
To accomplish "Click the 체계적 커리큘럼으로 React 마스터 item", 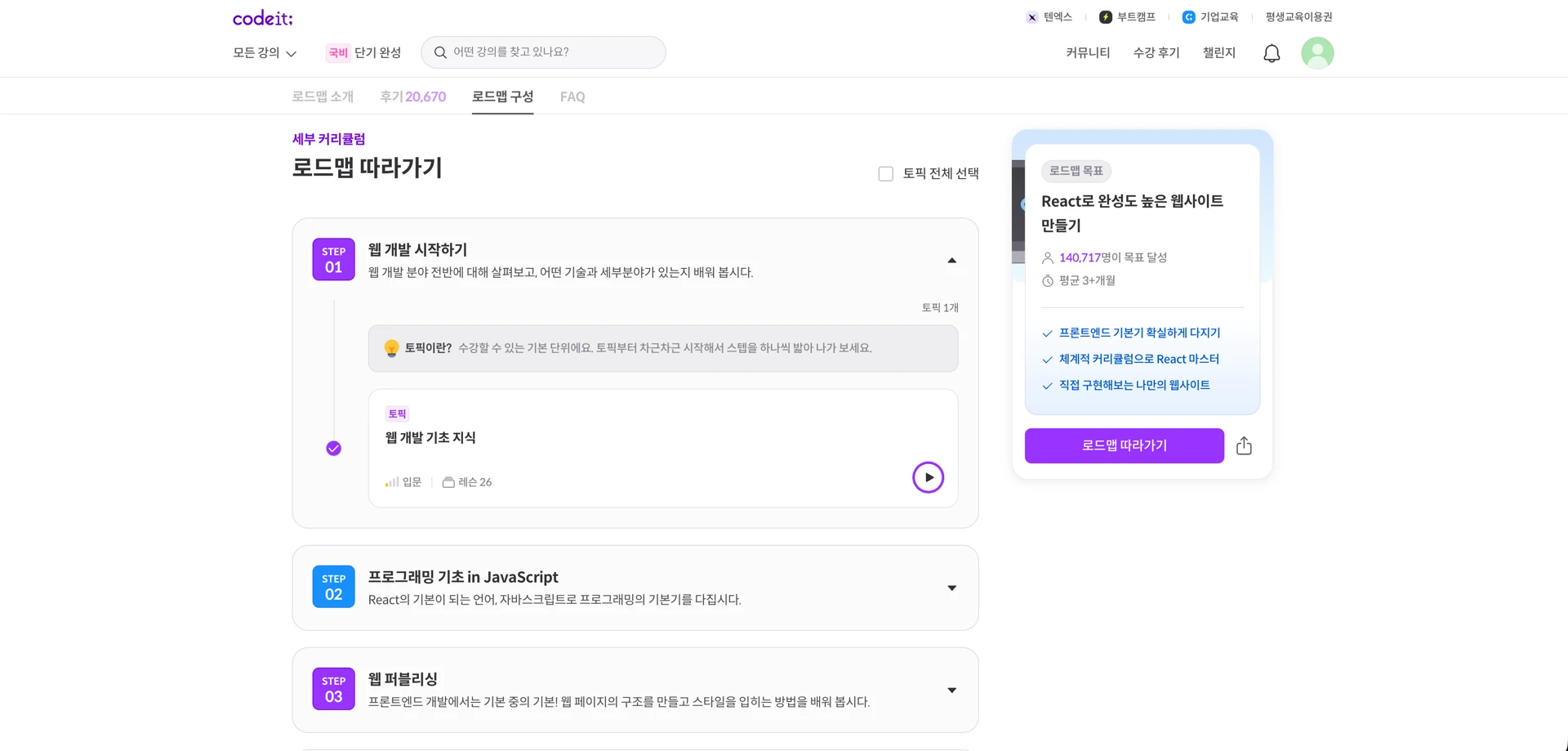I will [1138, 360].
